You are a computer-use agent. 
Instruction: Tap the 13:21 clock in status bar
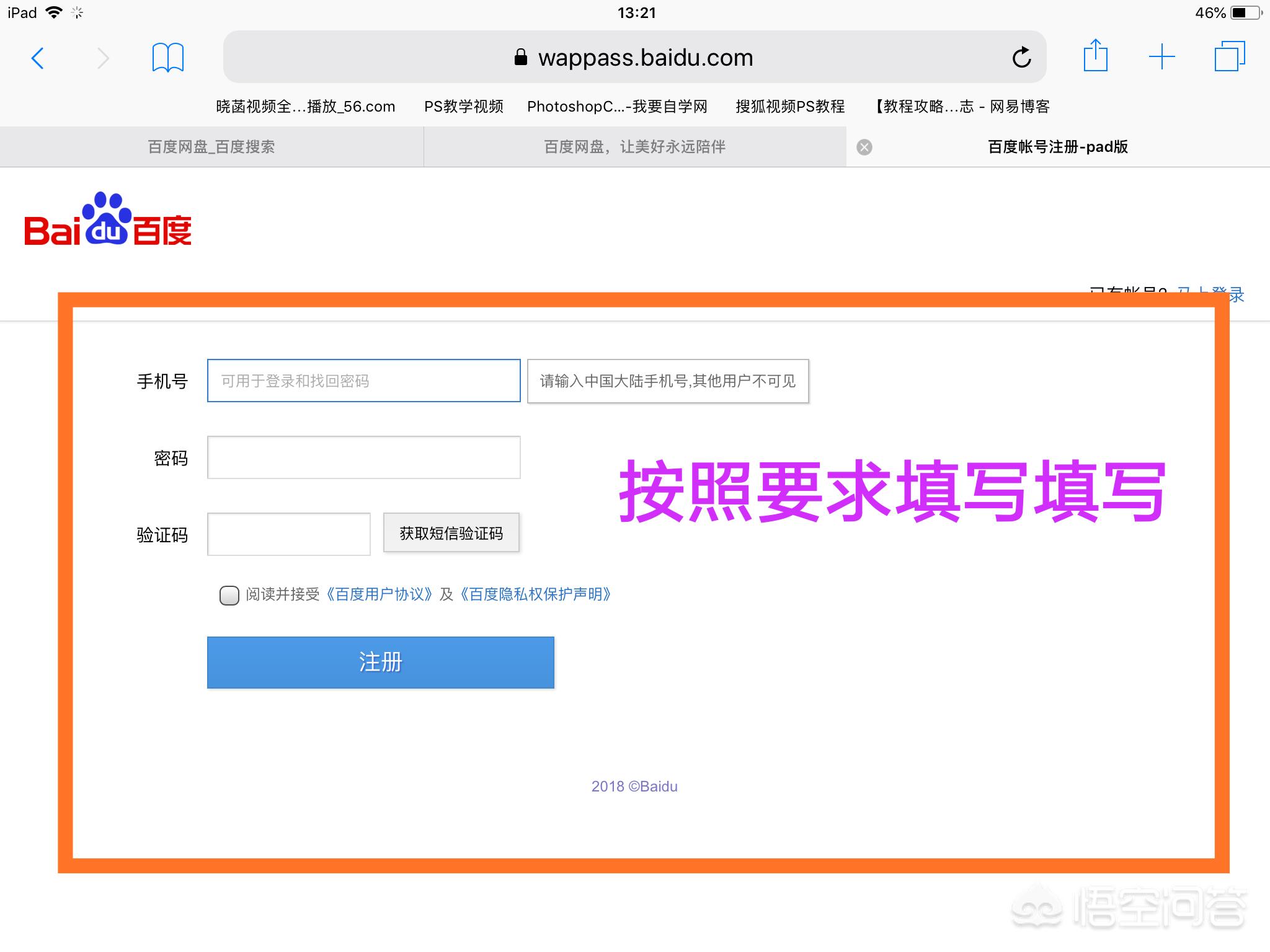click(636, 12)
